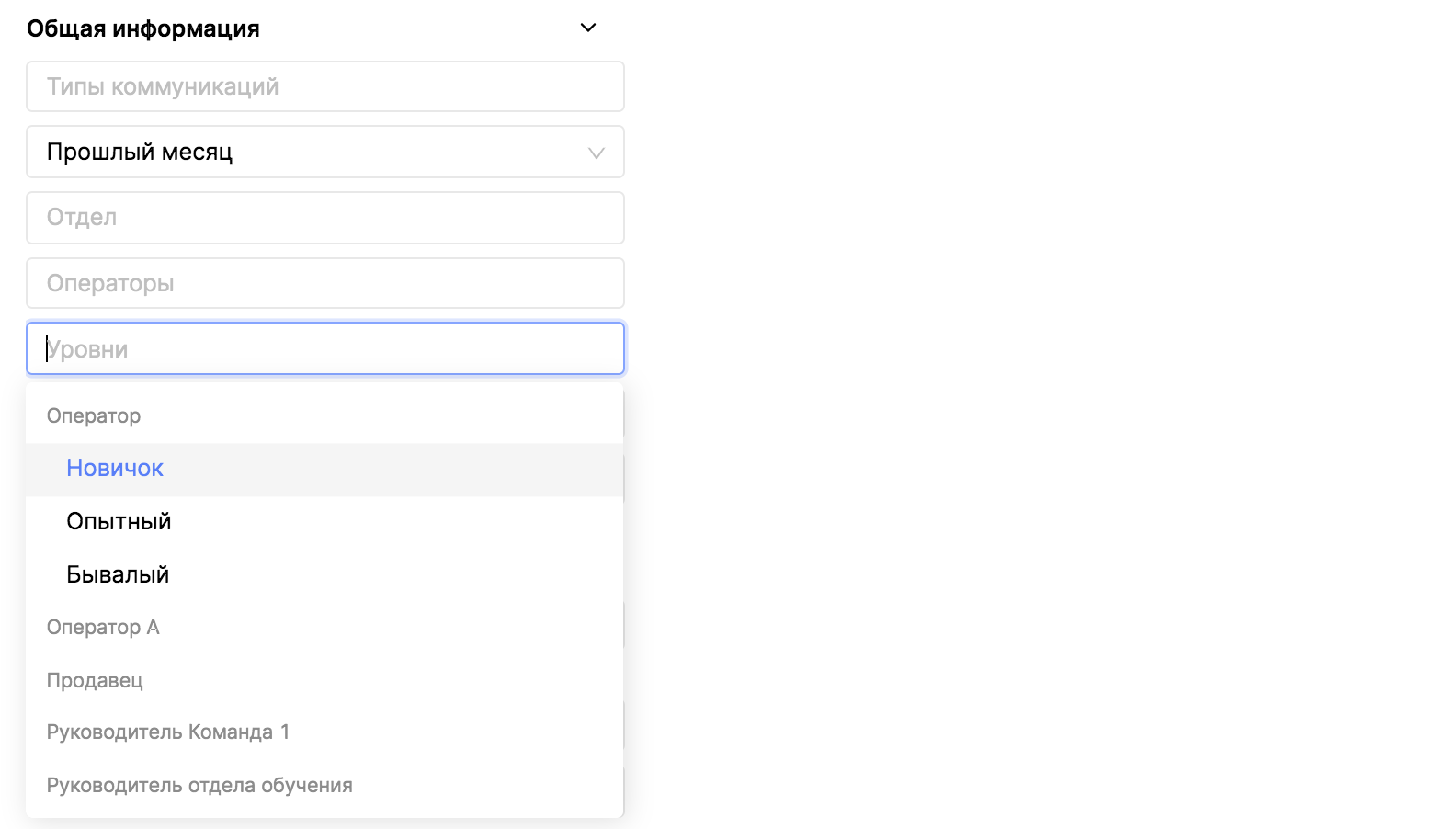Open the Операторы select field

[325, 283]
